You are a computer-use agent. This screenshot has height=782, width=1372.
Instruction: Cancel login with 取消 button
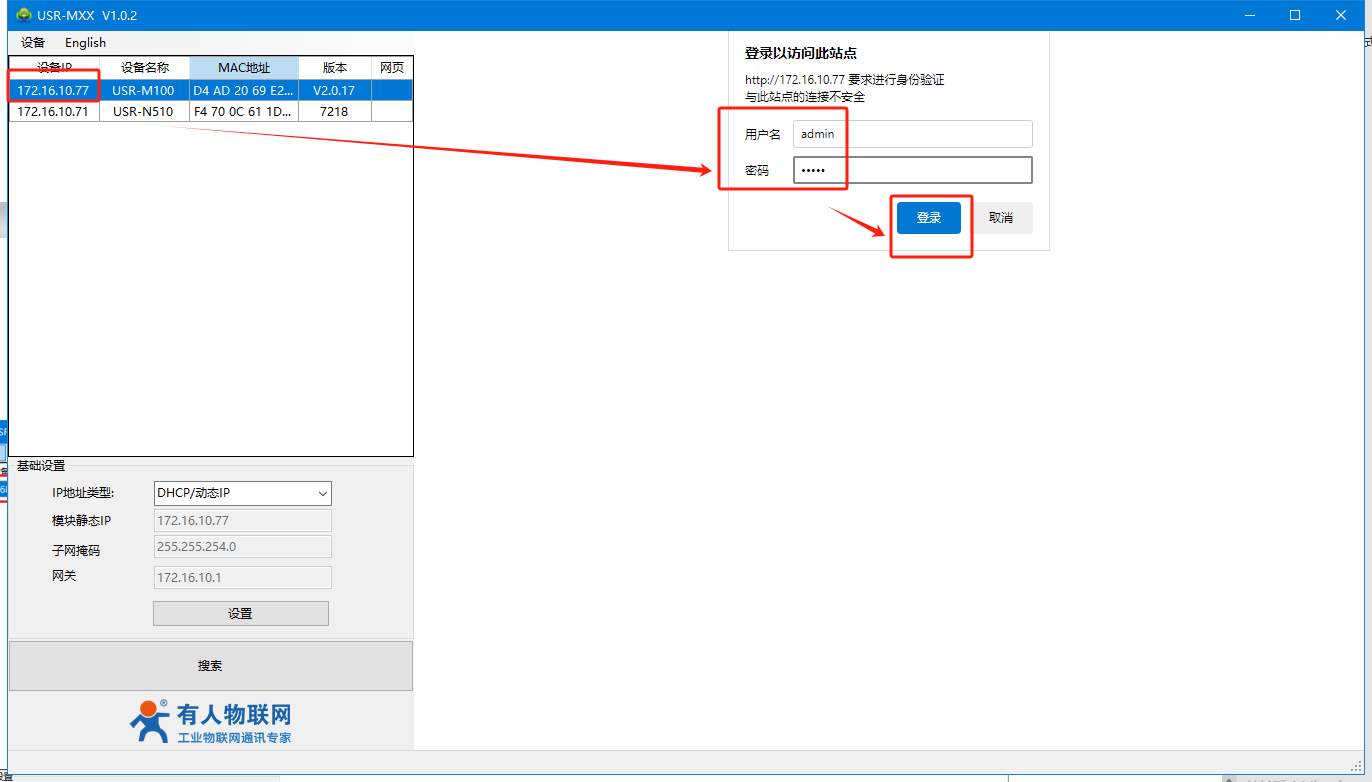(x=1000, y=218)
